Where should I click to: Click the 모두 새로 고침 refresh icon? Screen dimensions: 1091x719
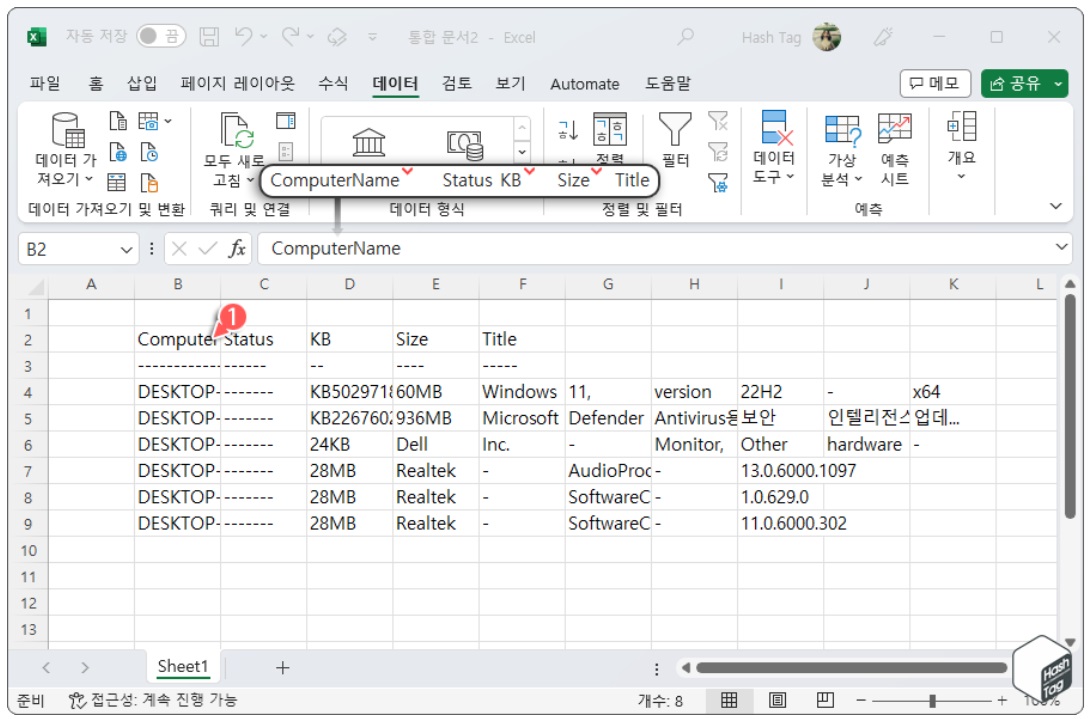tap(237, 130)
